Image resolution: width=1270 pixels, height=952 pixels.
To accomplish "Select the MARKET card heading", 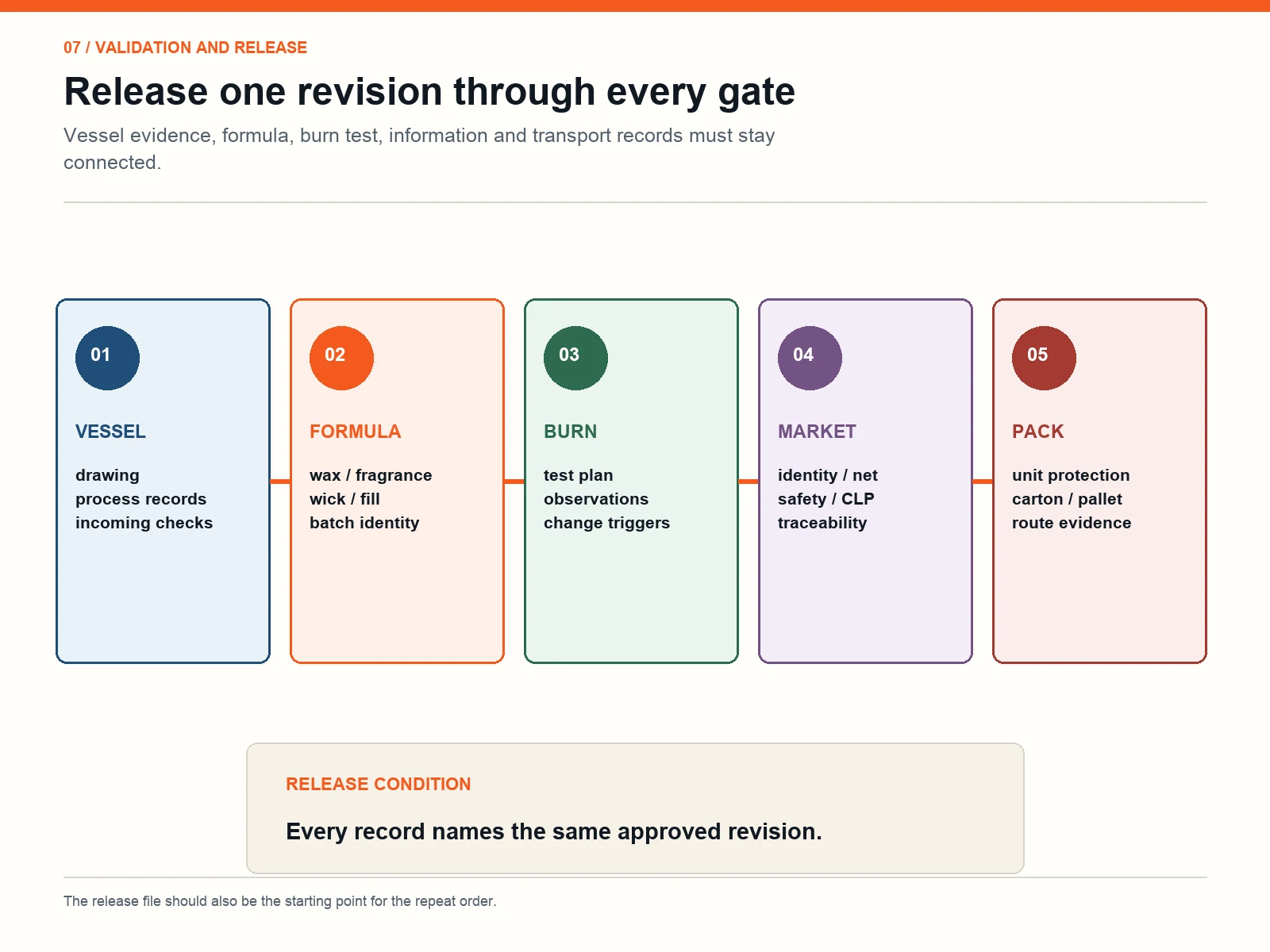I will coord(817,432).
